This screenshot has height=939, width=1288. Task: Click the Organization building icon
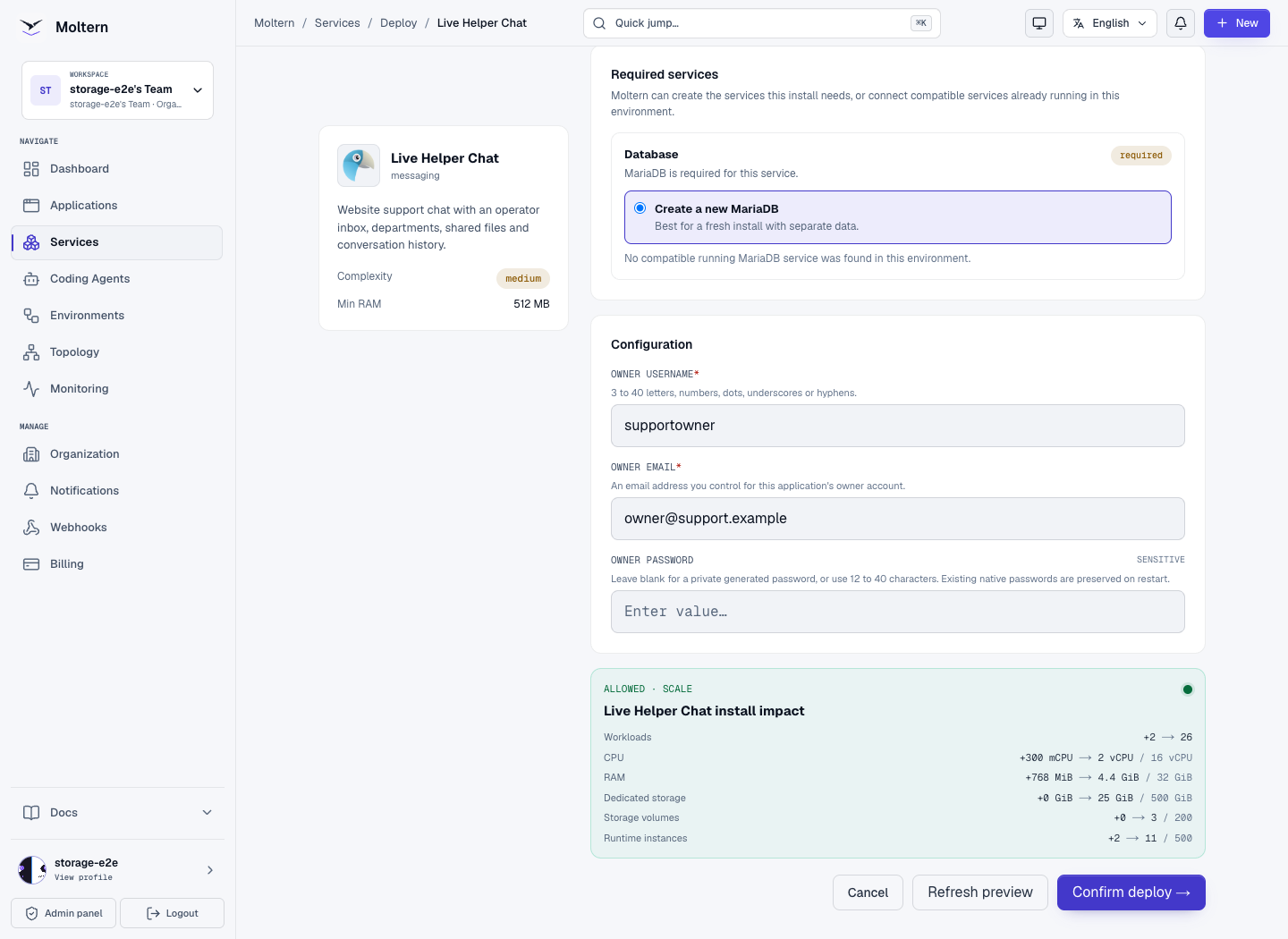[x=31, y=454]
